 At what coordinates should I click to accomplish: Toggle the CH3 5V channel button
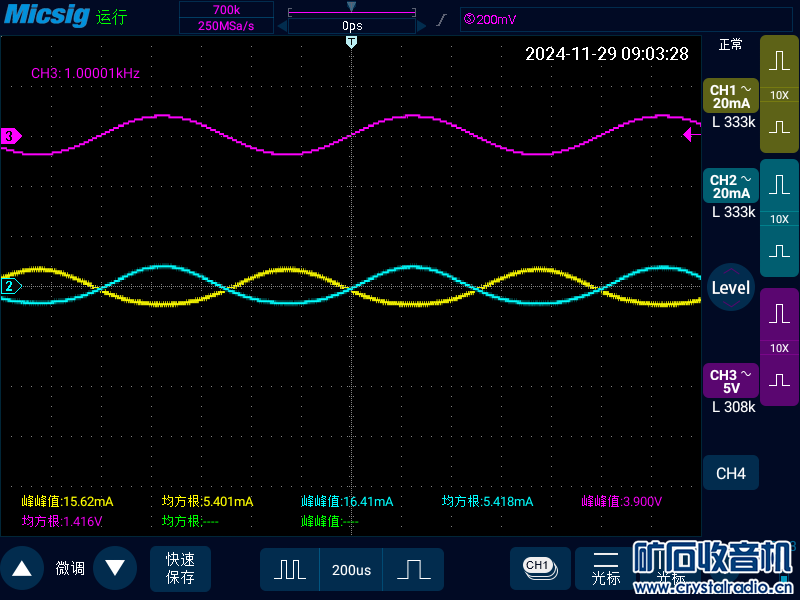pyautogui.click(x=731, y=381)
